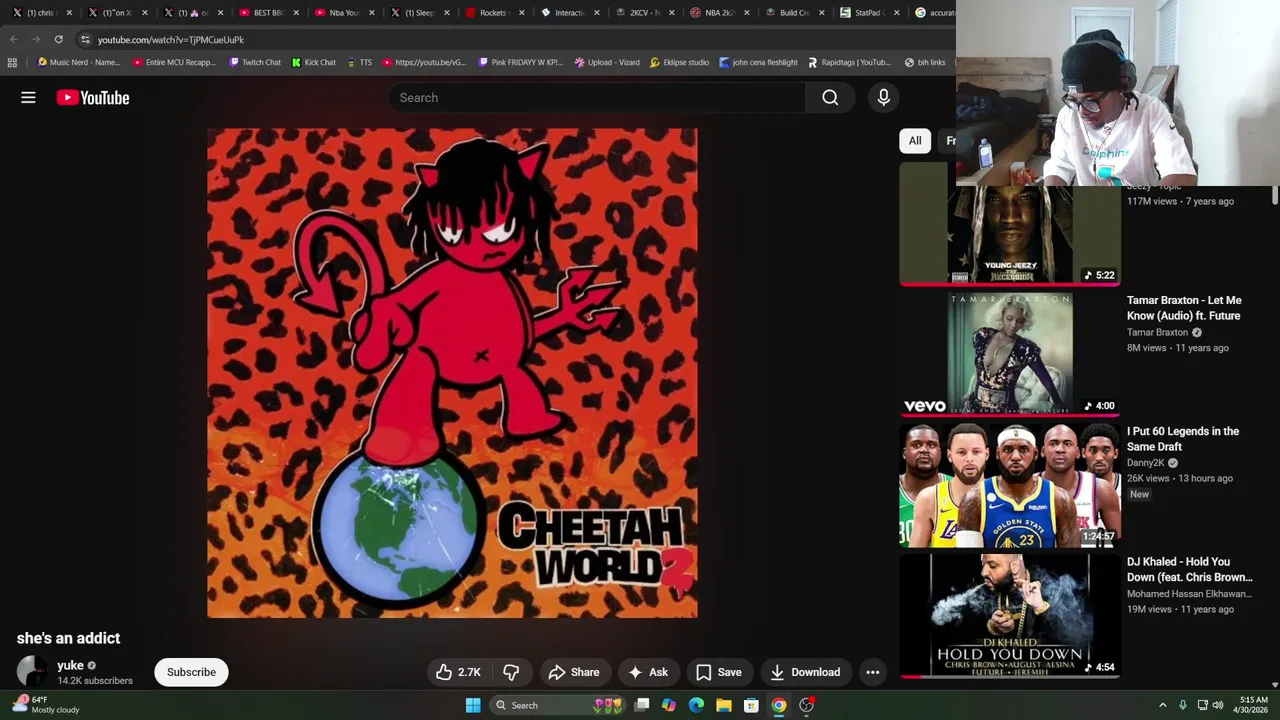Open Music Nerd bookmark
Screen dimensions: 1280x720
pyautogui.click(x=78, y=62)
